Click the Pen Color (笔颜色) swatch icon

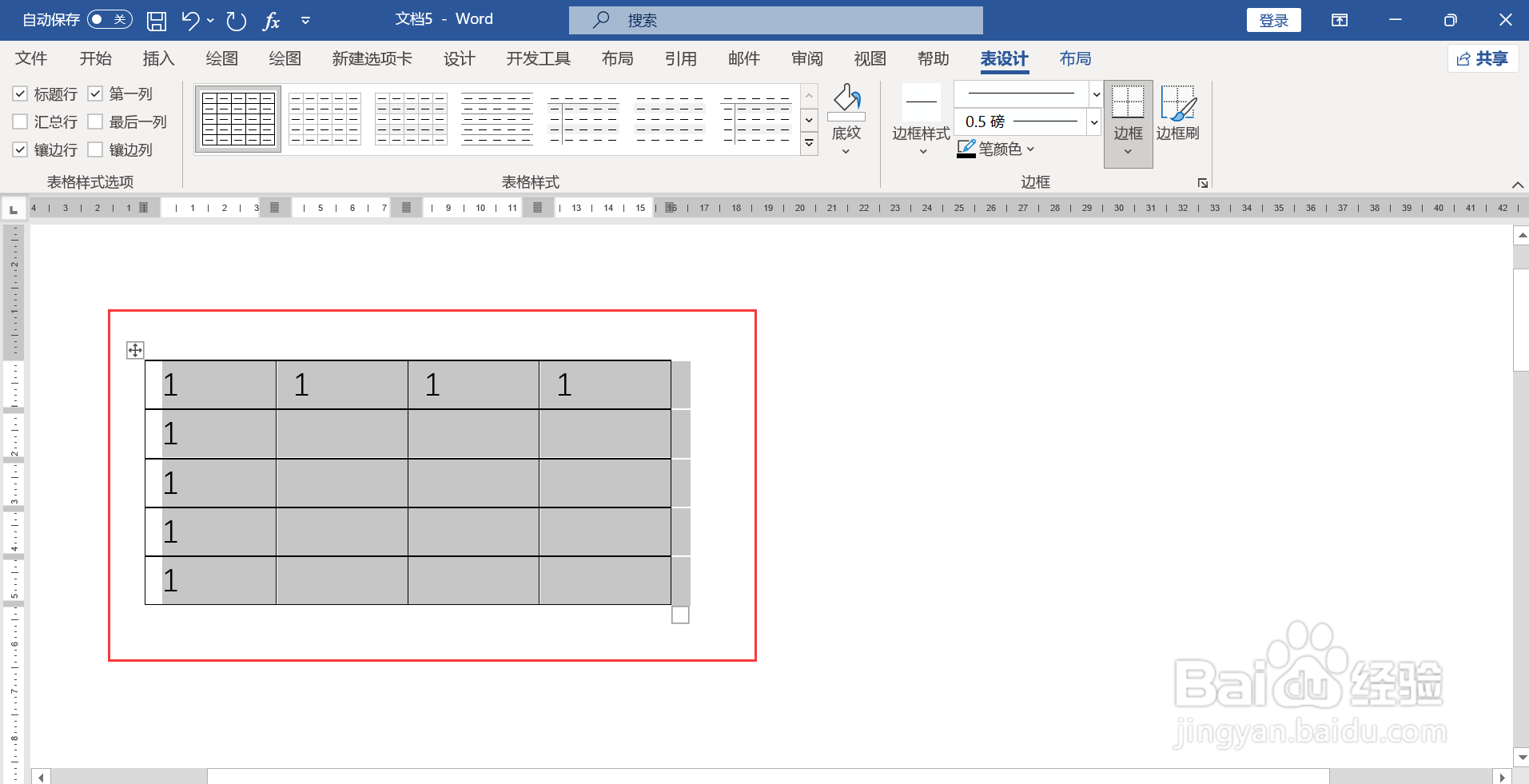[966, 149]
